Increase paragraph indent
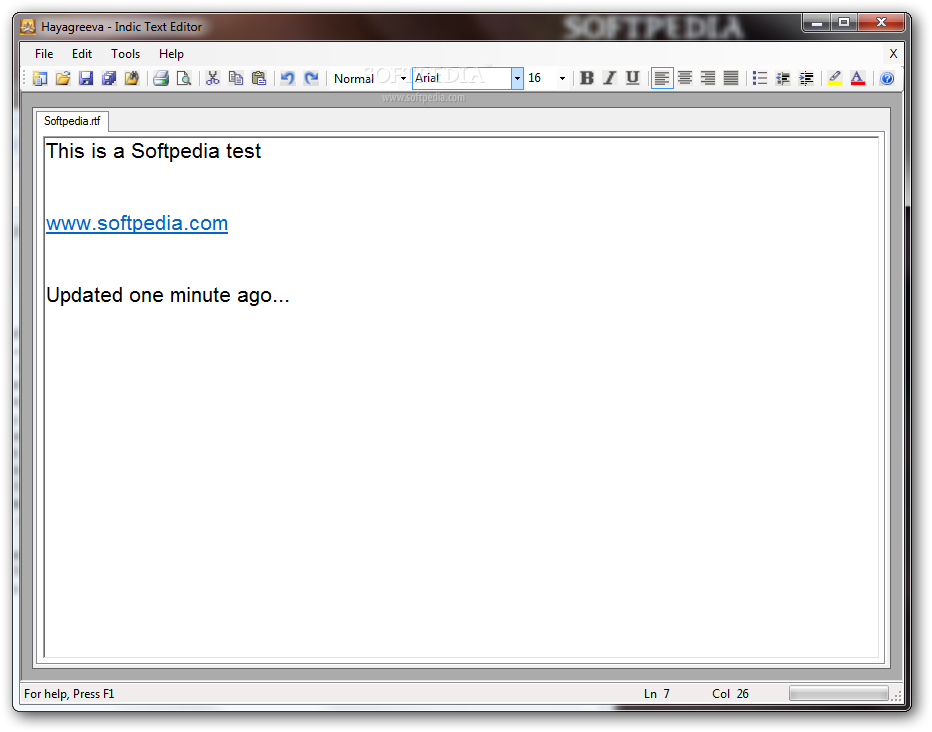932x732 pixels. pyautogui.click(x=807, y=78)
